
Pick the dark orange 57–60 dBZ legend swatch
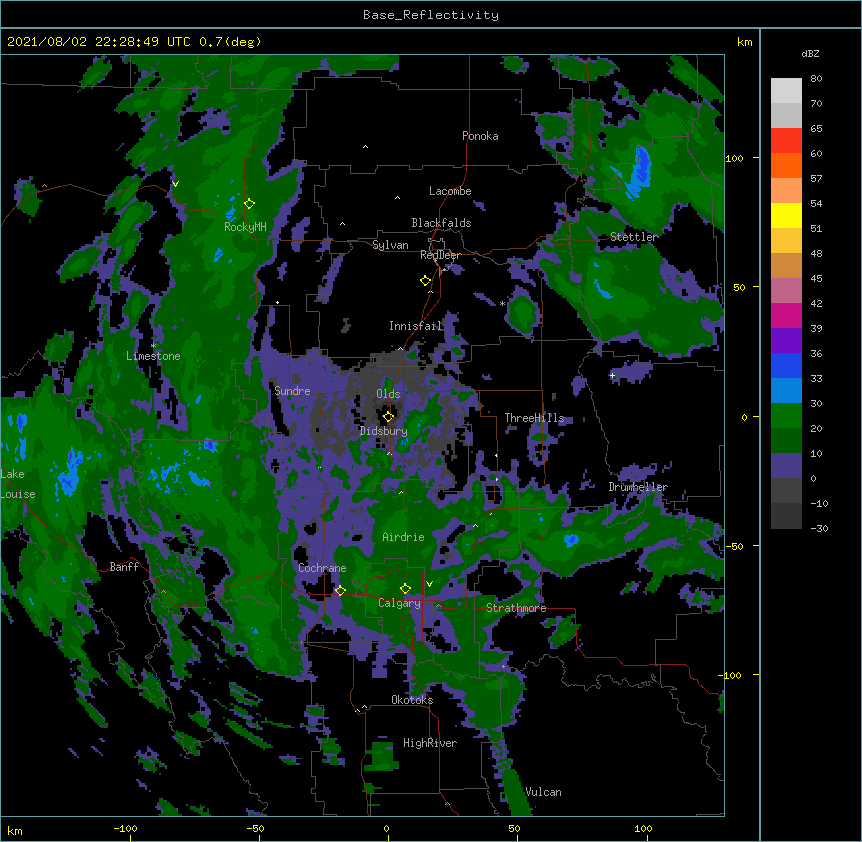point(786,165)
